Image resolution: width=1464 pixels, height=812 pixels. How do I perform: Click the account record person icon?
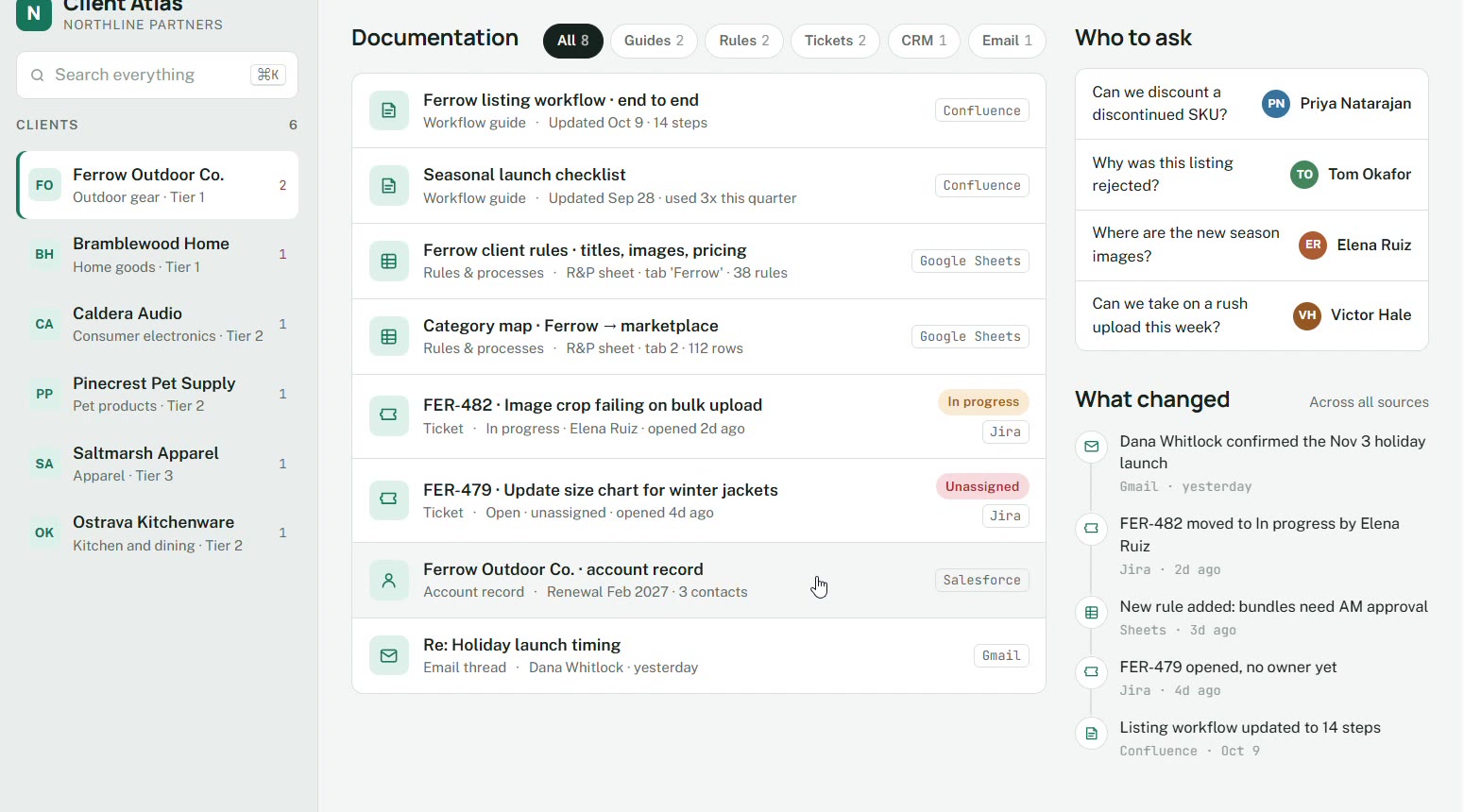point(389,581)
